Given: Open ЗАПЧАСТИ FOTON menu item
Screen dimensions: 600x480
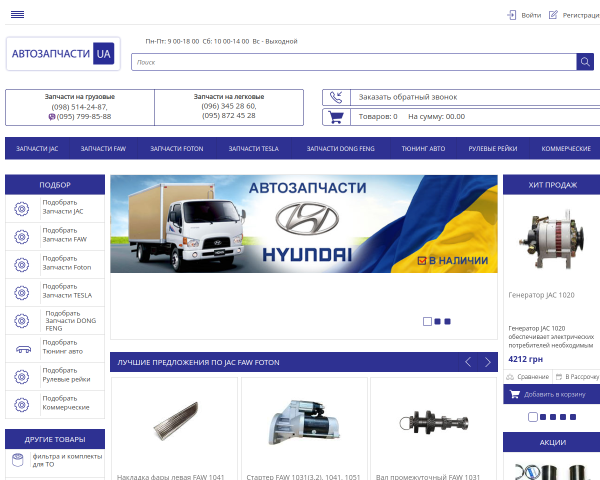Looking at the screenshot, I should [177, 149].
